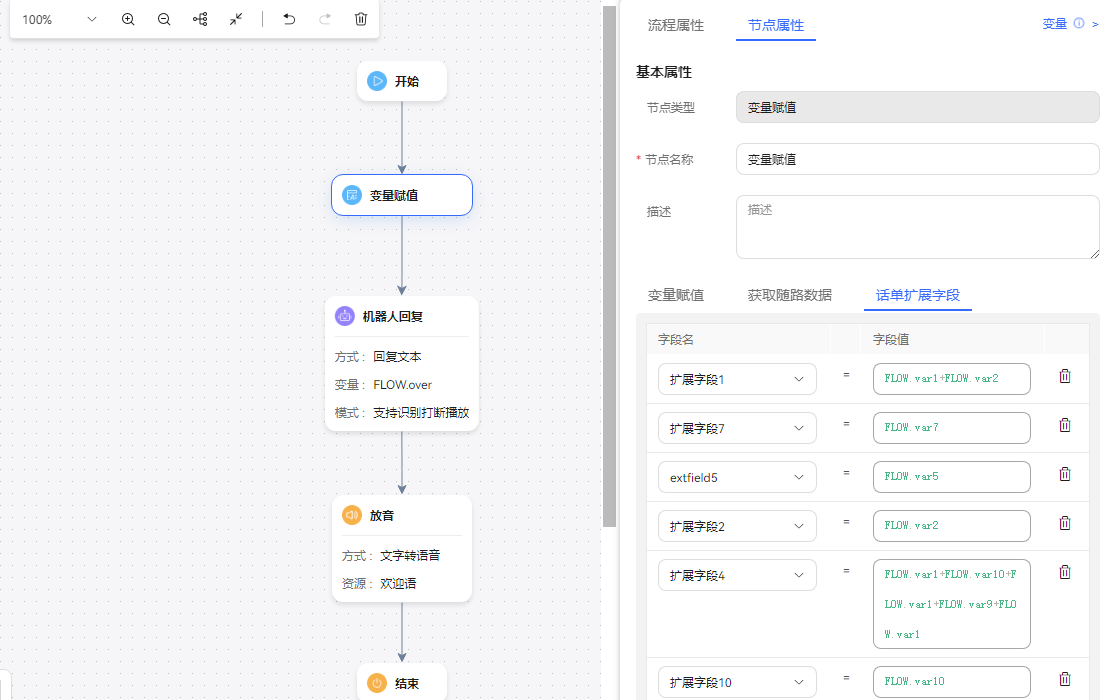
Task: Select the 开始 node title
Action: coord(407,81)
